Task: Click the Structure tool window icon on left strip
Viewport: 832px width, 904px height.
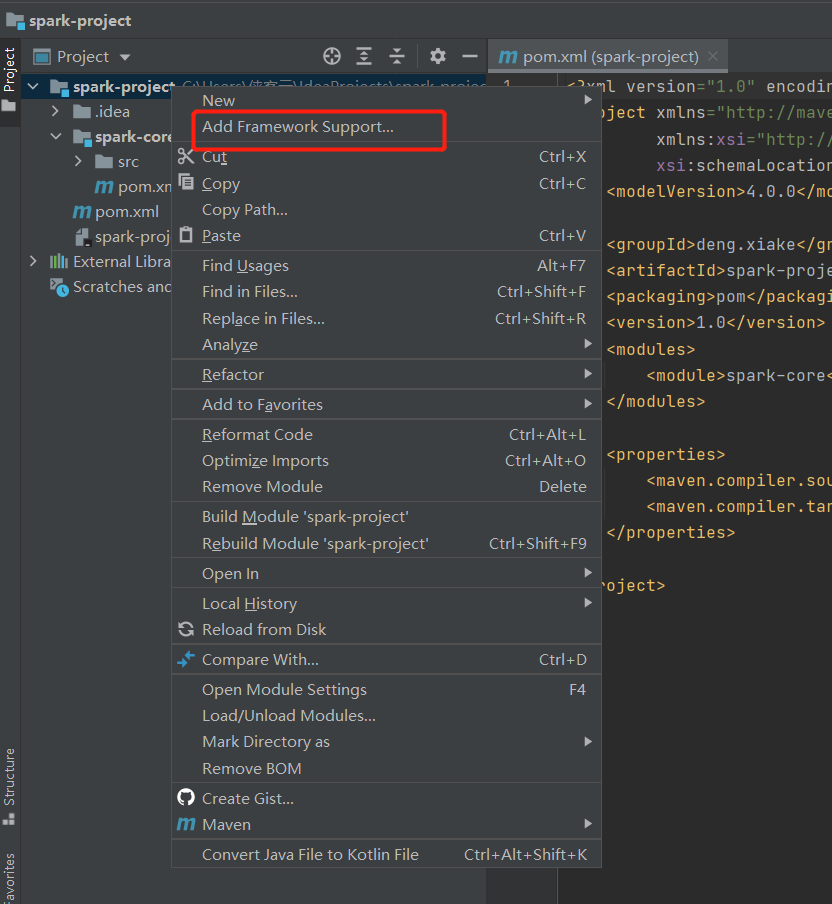Action: (9, 819)
